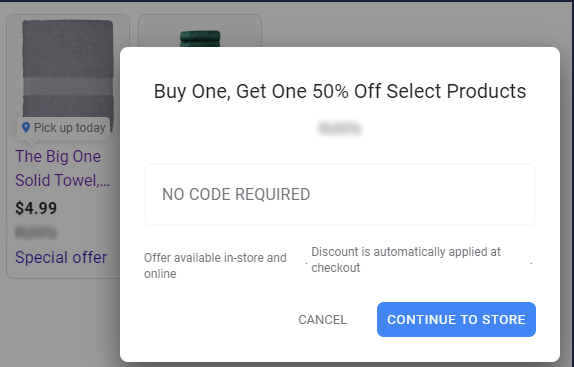Click the 'Discount is automatically applied' note

pyautogui.click(x=406, y=260)
